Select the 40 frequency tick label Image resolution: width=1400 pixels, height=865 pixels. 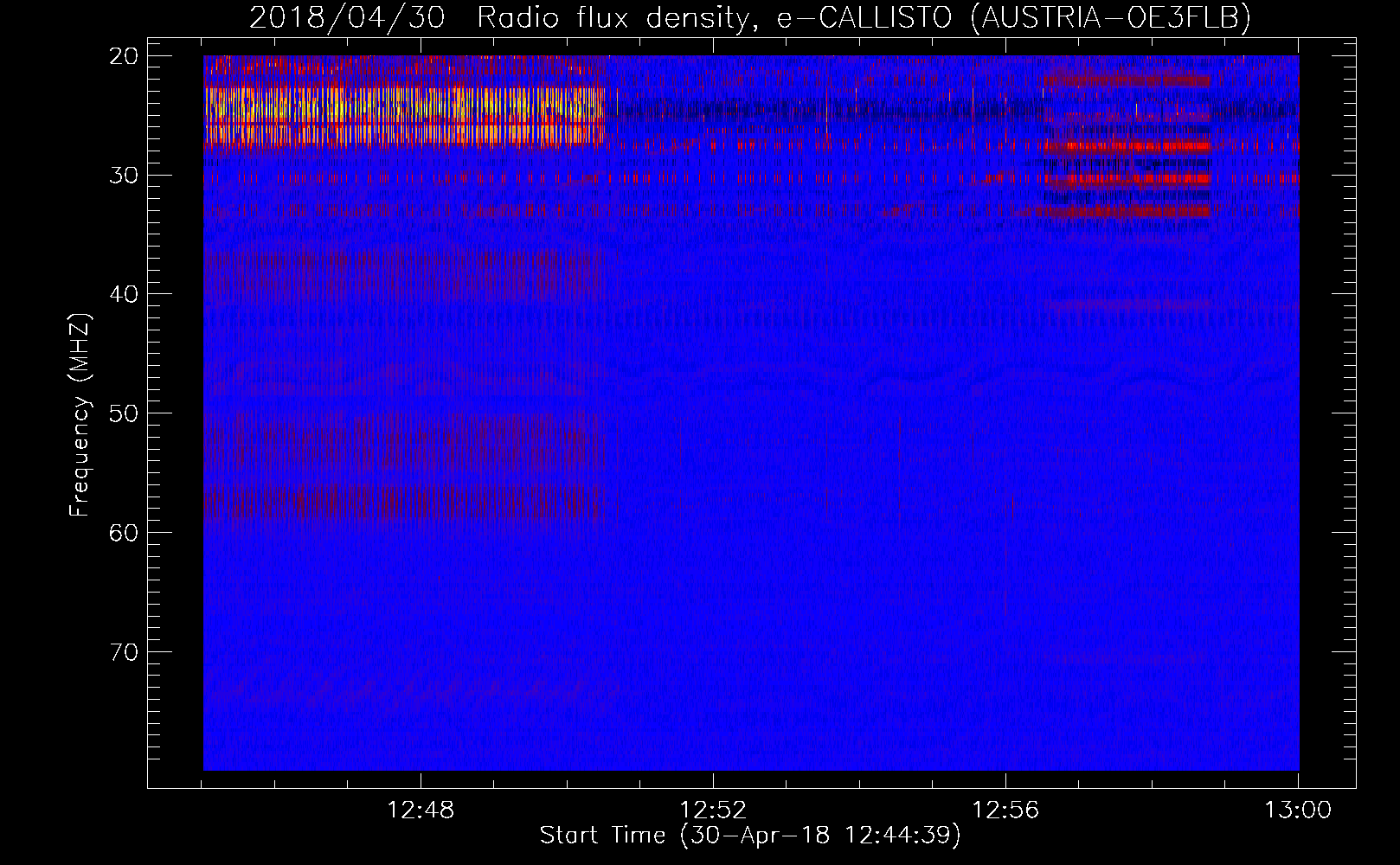tap(125, 294)
